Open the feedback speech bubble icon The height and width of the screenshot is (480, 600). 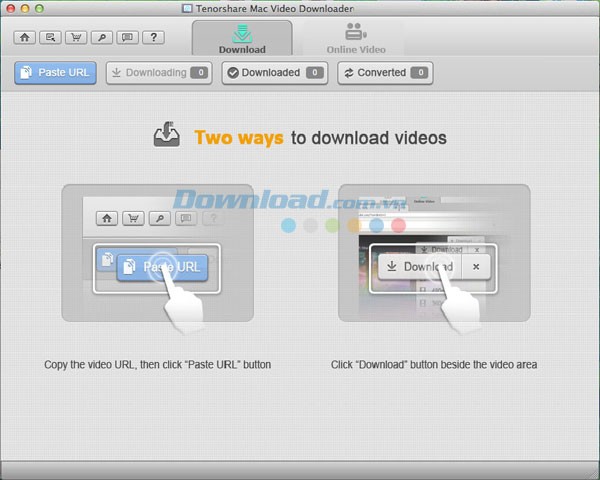[x=127, y=38]
